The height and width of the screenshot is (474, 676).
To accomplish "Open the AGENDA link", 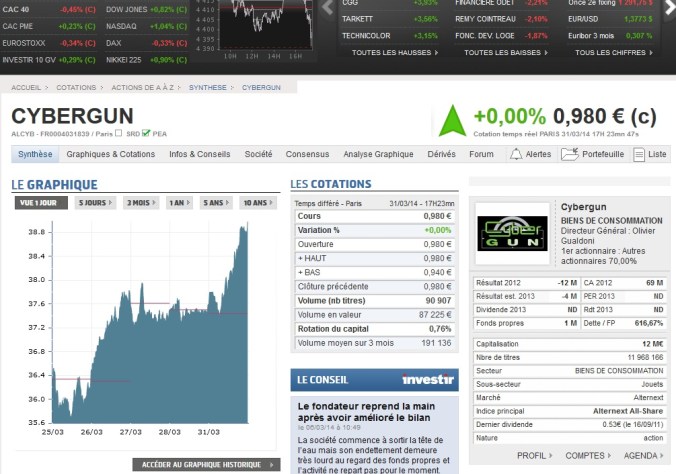I will coord(643,455).
